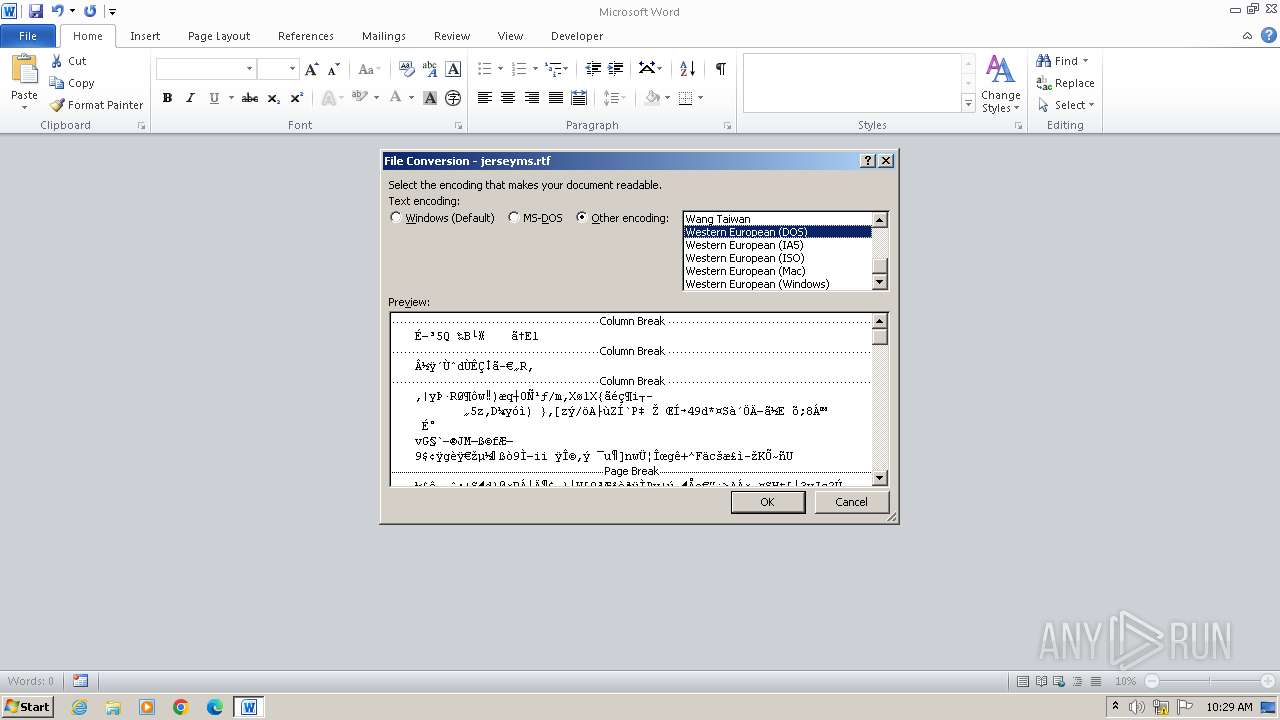Screen dimensions: 1280x720
Task: Apply Strikethrough formatting
Action: pyautogui.click(x=250, y=98)
